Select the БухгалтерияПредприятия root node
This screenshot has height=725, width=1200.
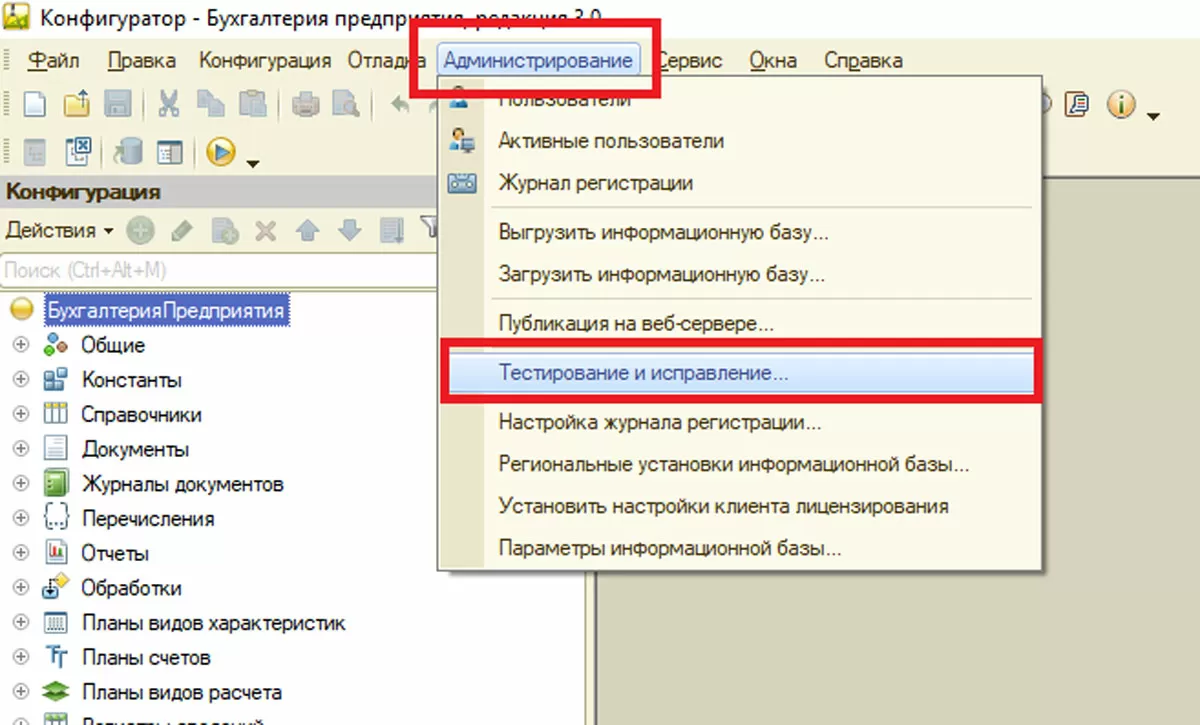(x=166, y=310)
